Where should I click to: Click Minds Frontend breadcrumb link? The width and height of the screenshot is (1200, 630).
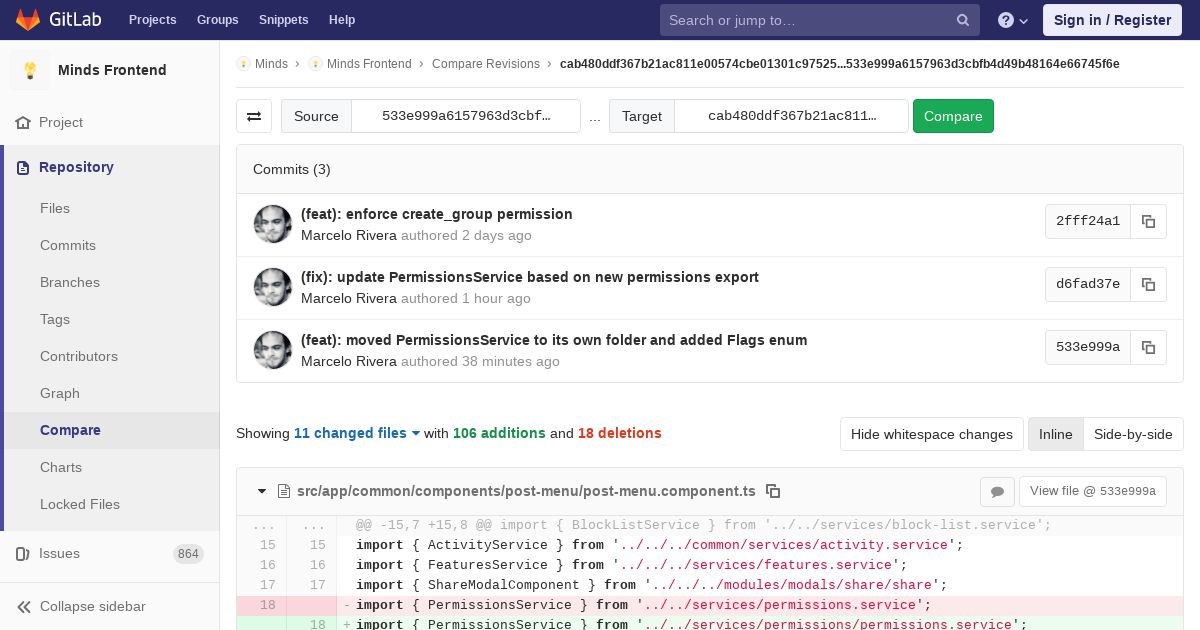pos(369,63)
